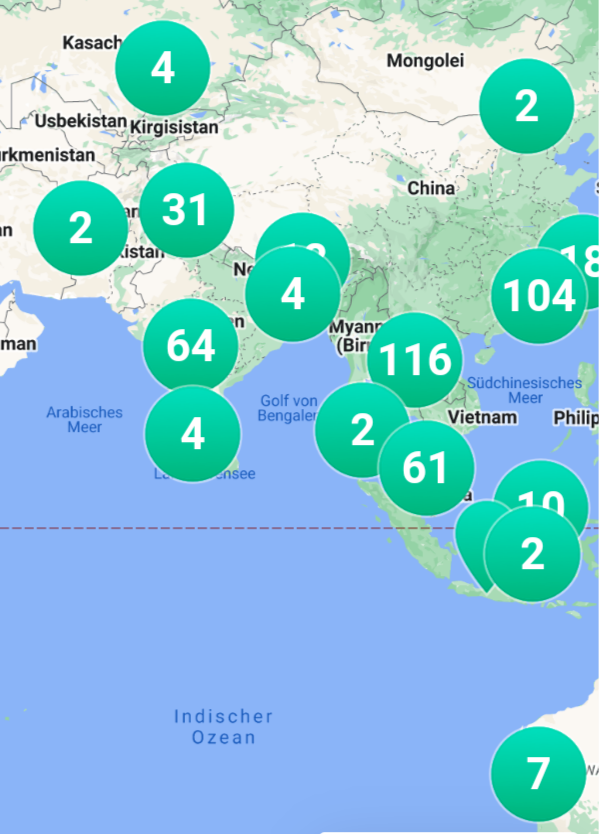This screenshot has width=599, height=834.
Task: Click the Arabisches Meer sea label
Action: (85, 420)
